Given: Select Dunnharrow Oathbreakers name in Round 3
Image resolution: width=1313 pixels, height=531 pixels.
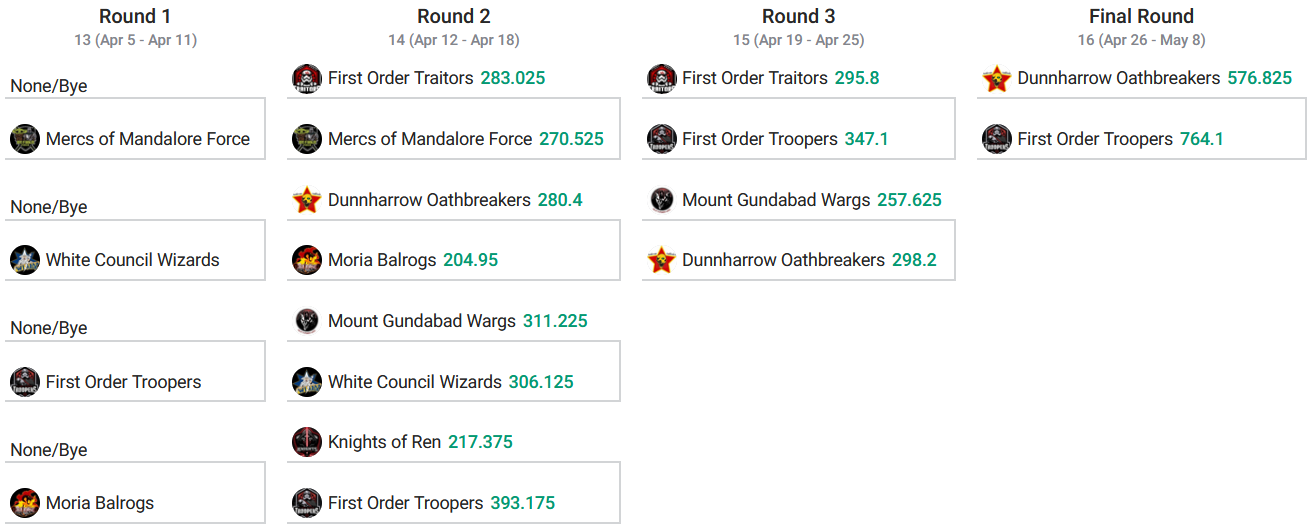Looking at the screenshot, I should click(783, 260).
